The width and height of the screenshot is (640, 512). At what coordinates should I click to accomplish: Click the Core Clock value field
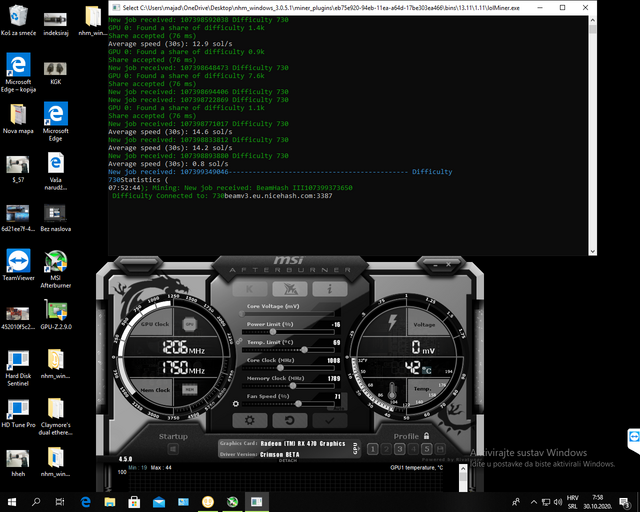tap(333, 361)
